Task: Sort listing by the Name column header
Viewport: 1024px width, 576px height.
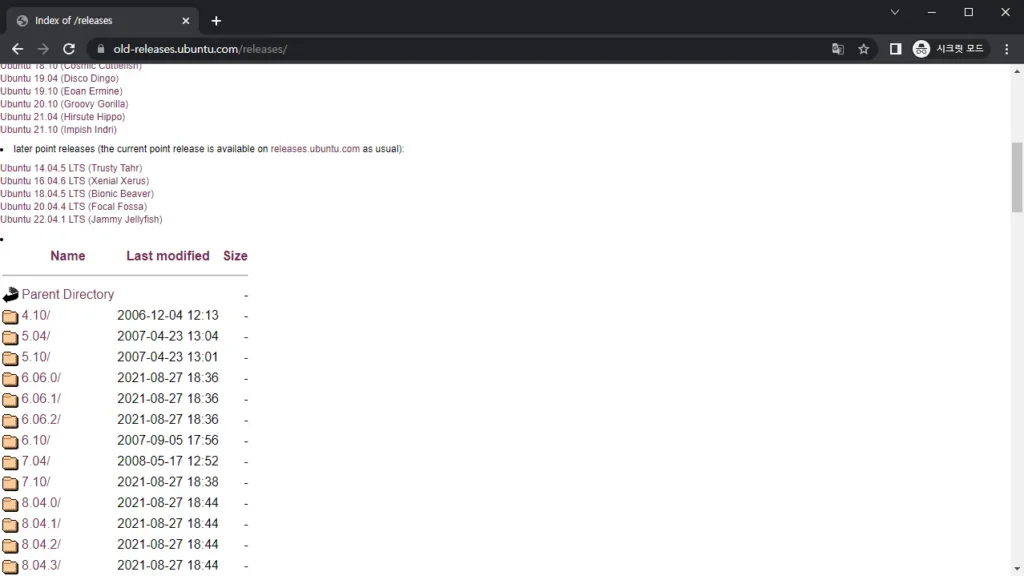Action: click(68, 256)
